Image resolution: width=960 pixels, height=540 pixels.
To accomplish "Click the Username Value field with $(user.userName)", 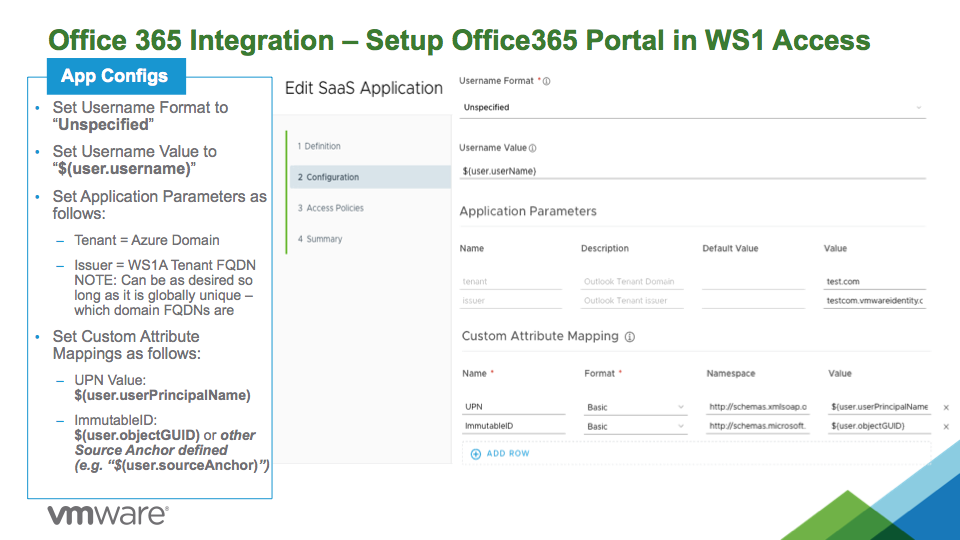I will click(x=692, y=171).
